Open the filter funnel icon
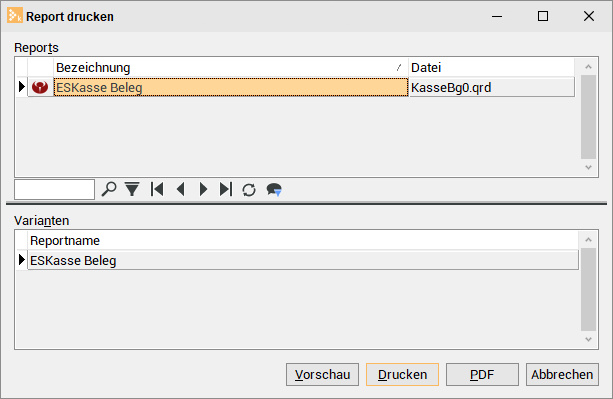 (132, 189)
